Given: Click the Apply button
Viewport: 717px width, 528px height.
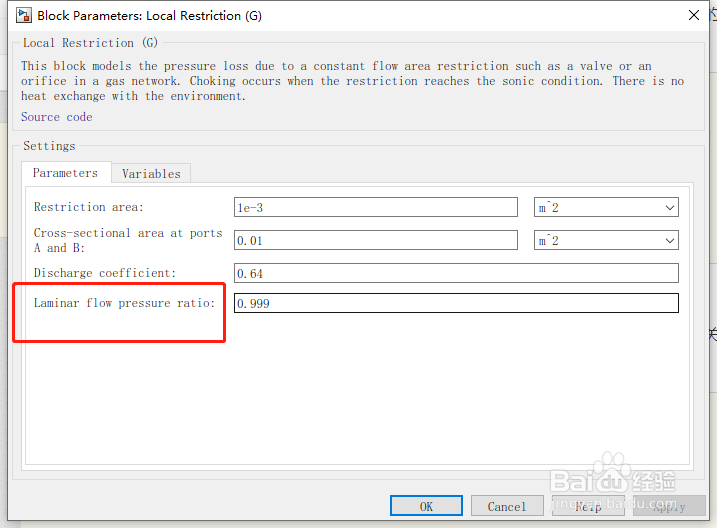Looking at the screenshot, I should (669, 506).
